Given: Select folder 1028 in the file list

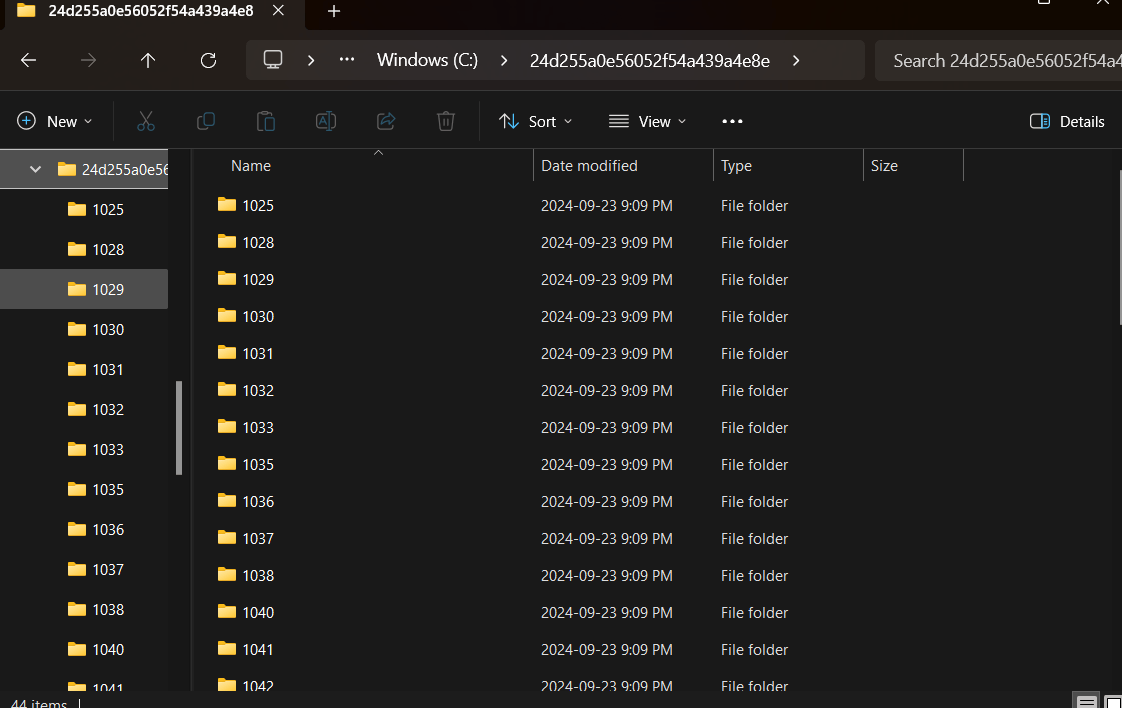Looking at the screenshot, I should point(258,243).
